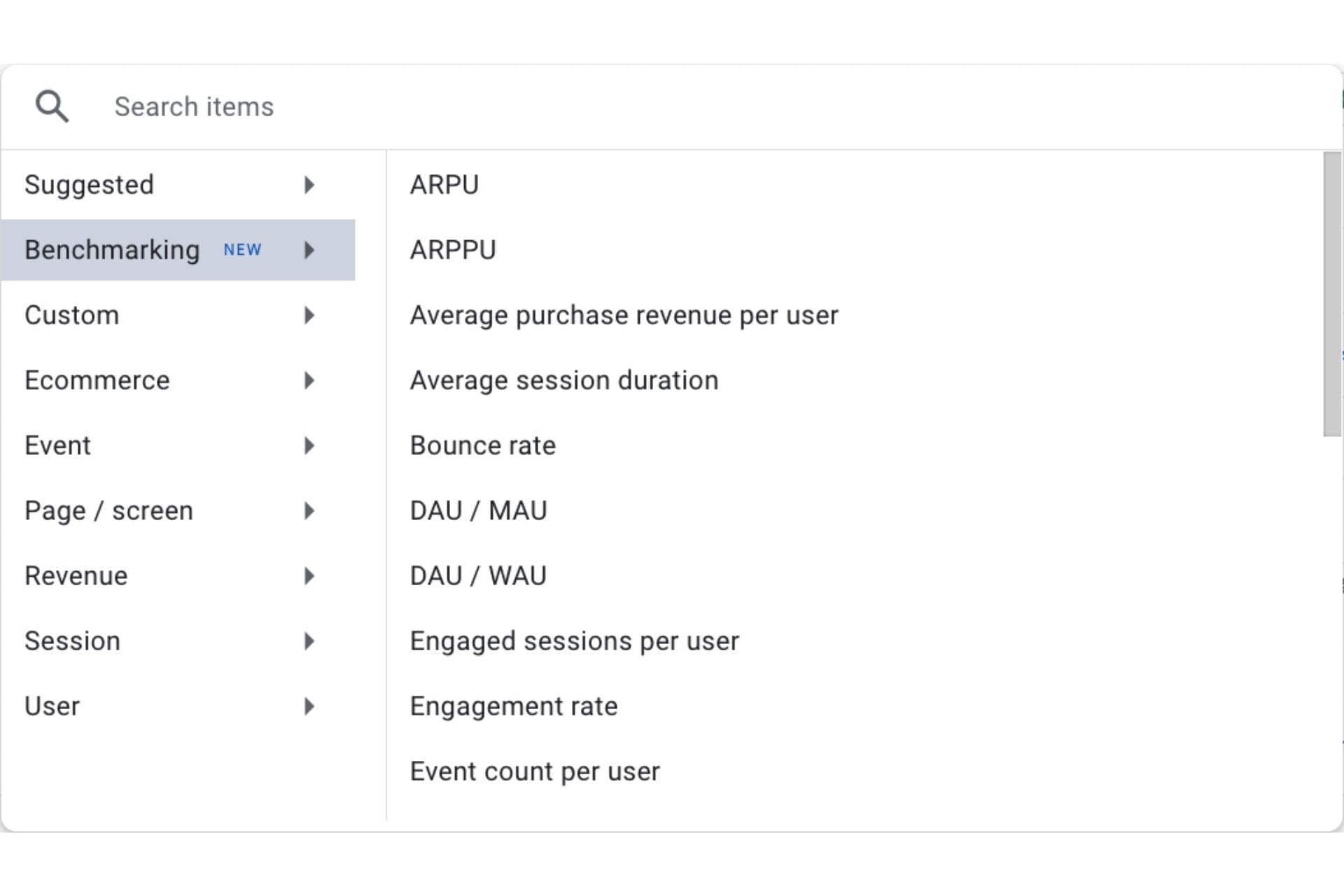
Task: Expand the Event category arrow
Action: tap(309, 445)
